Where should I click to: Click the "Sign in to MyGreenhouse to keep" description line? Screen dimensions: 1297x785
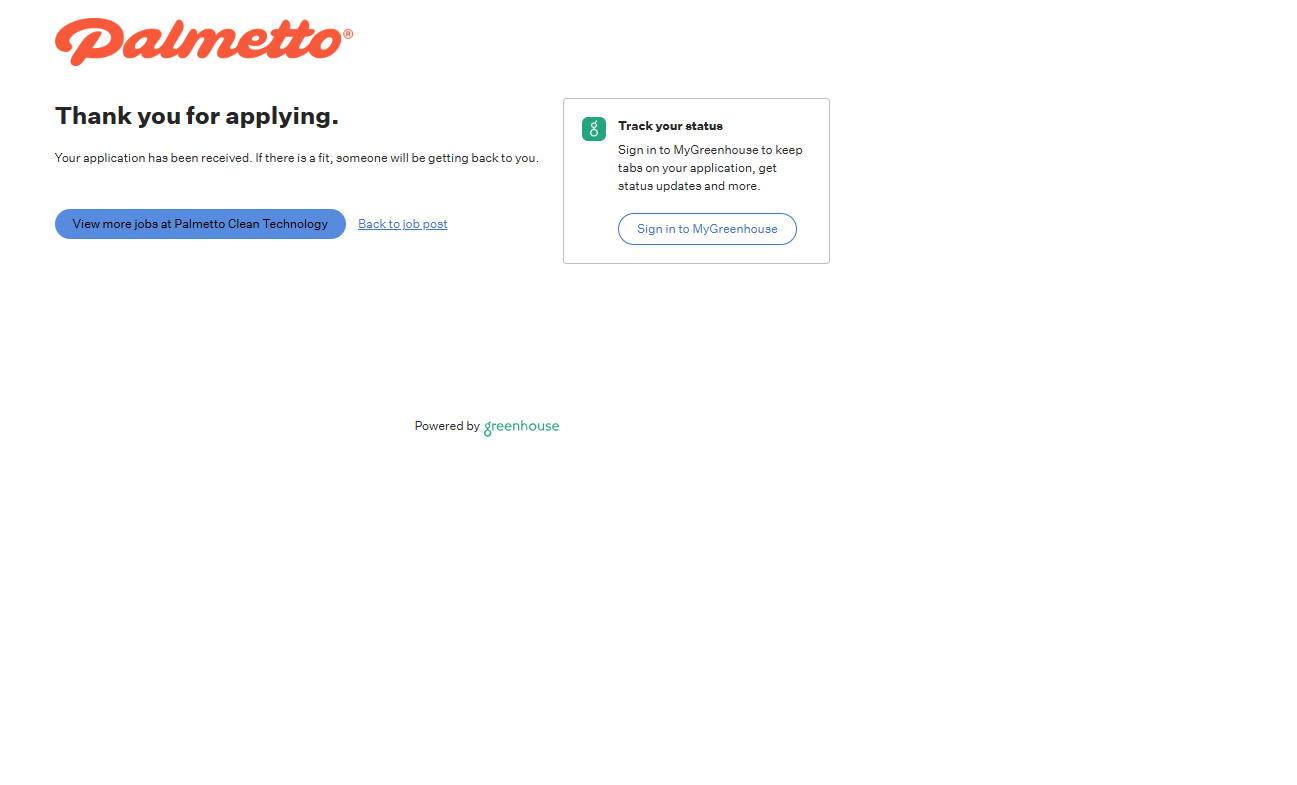point(710,150)
